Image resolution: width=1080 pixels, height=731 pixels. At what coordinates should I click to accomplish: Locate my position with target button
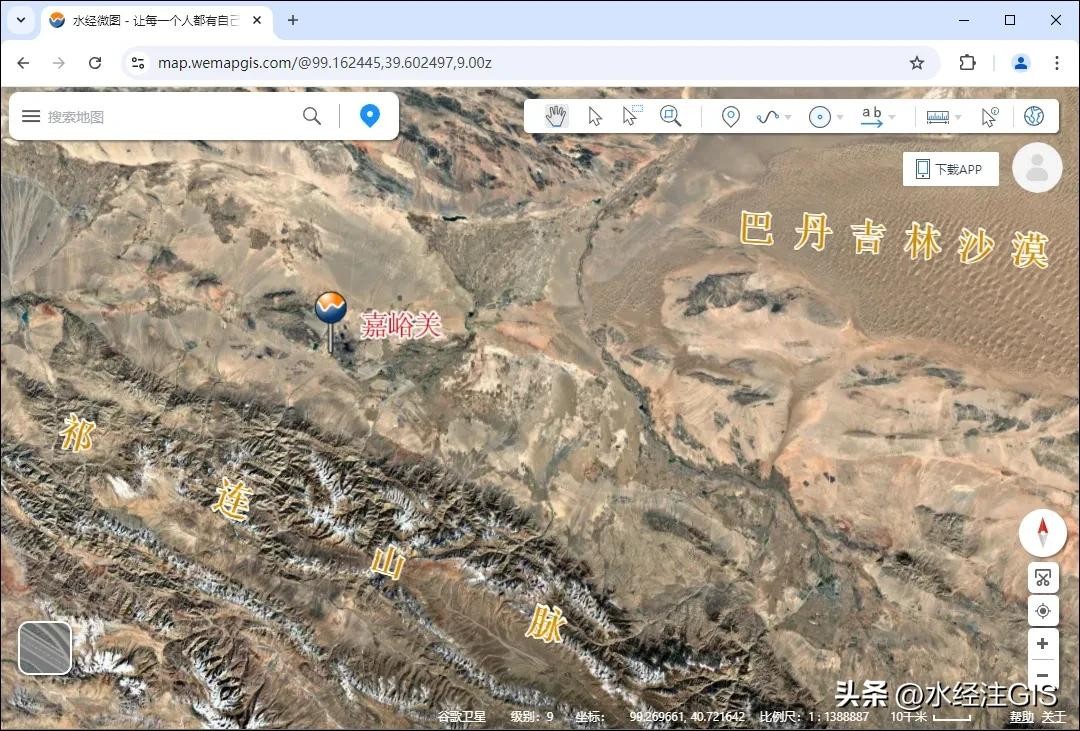pyautogui.click(x=1042, y=611)
